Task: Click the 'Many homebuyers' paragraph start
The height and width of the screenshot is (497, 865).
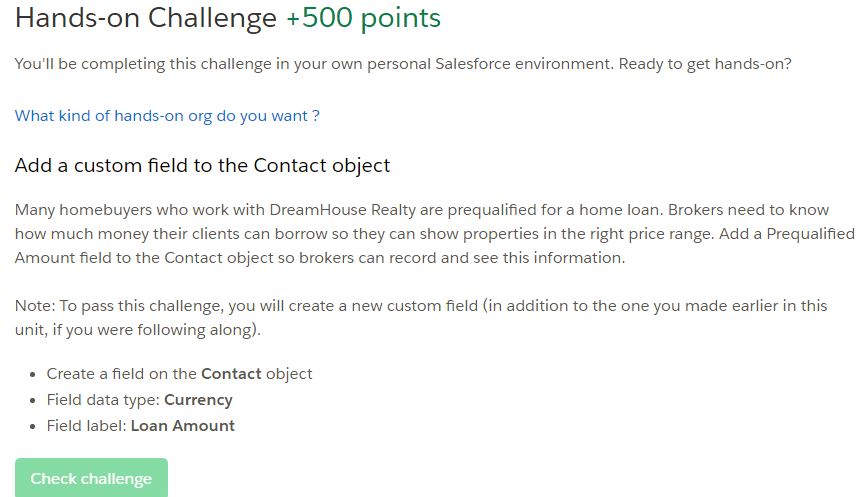Action: click(x=75, y=210)
